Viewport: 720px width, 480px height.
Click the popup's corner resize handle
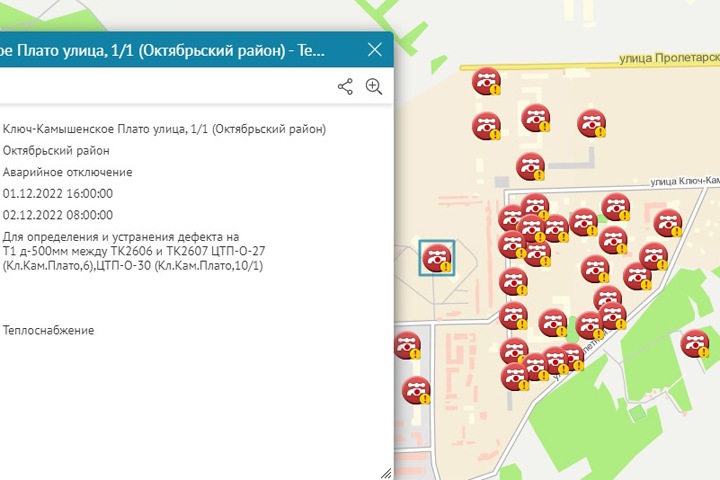tap(386, 472)
